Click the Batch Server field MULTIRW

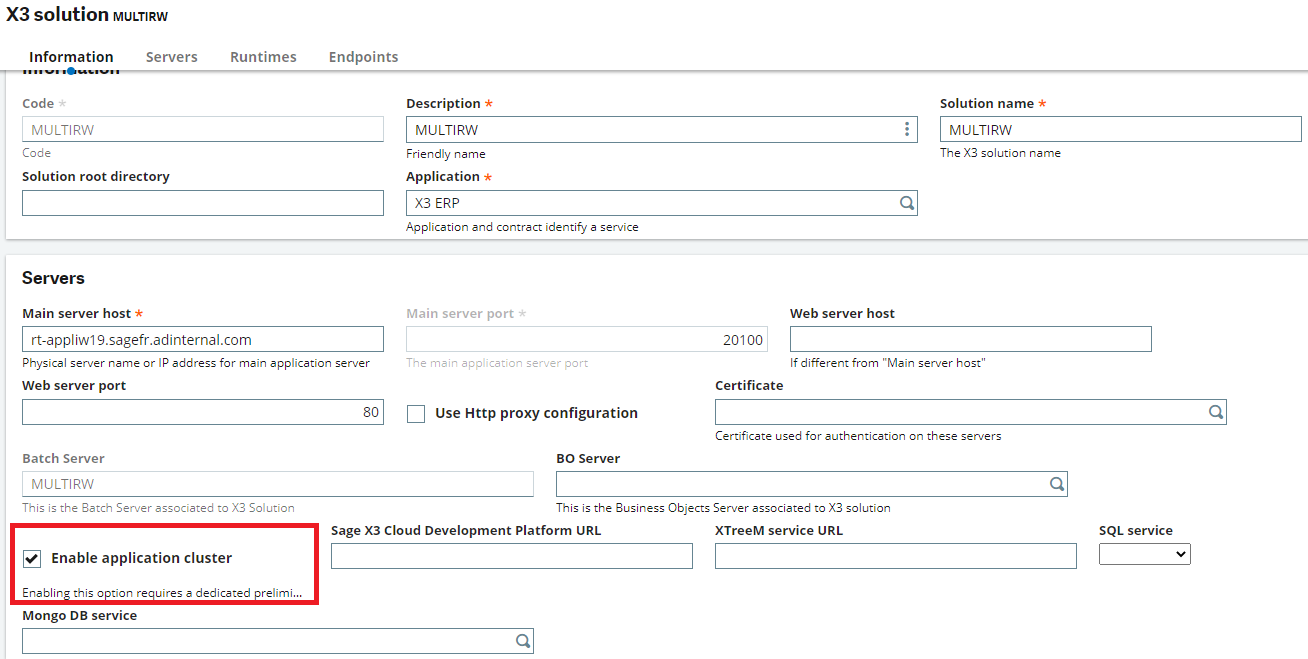(x=278, y=484)
